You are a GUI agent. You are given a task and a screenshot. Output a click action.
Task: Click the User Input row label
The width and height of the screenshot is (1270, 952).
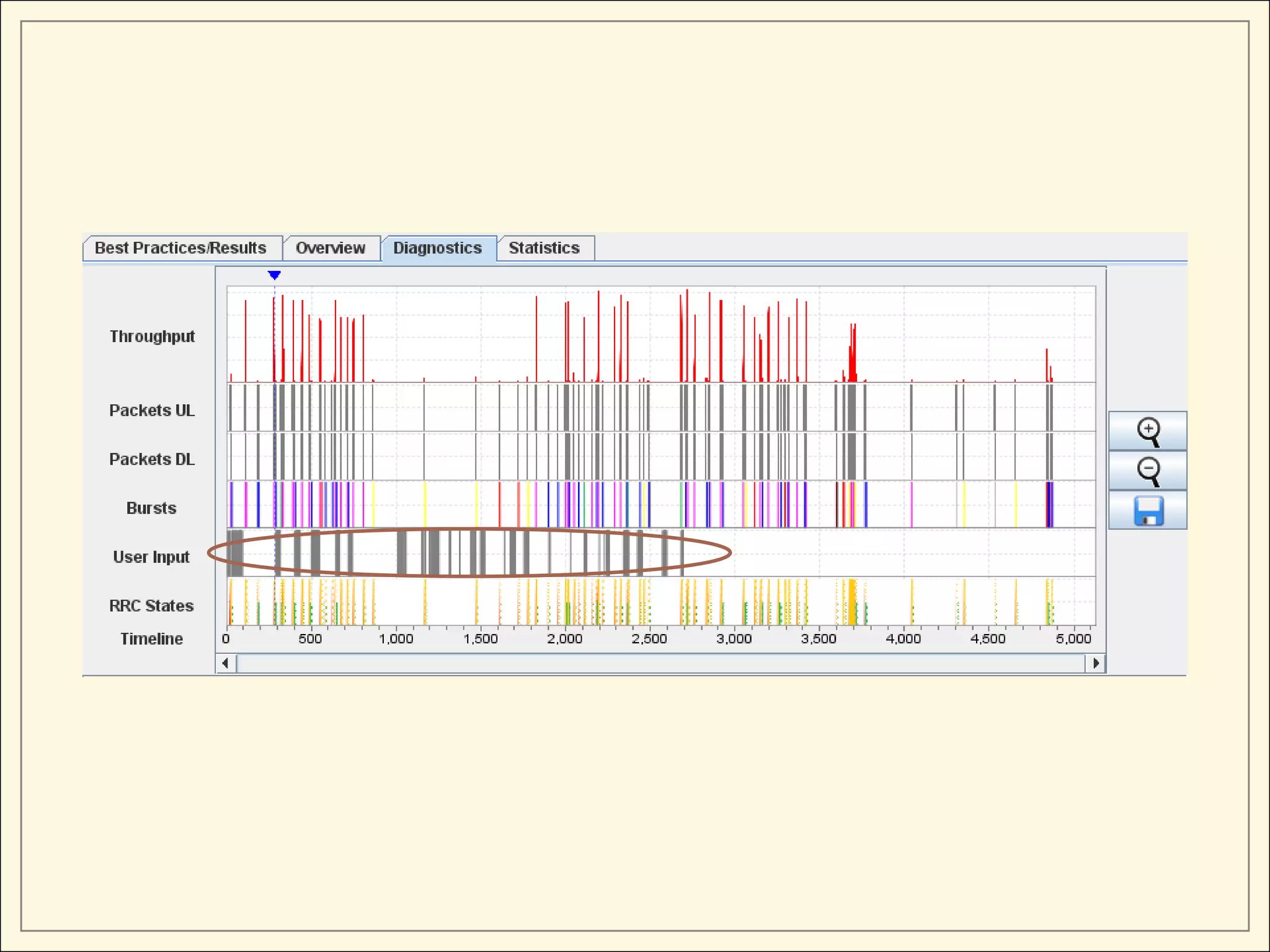click(151, 557)
